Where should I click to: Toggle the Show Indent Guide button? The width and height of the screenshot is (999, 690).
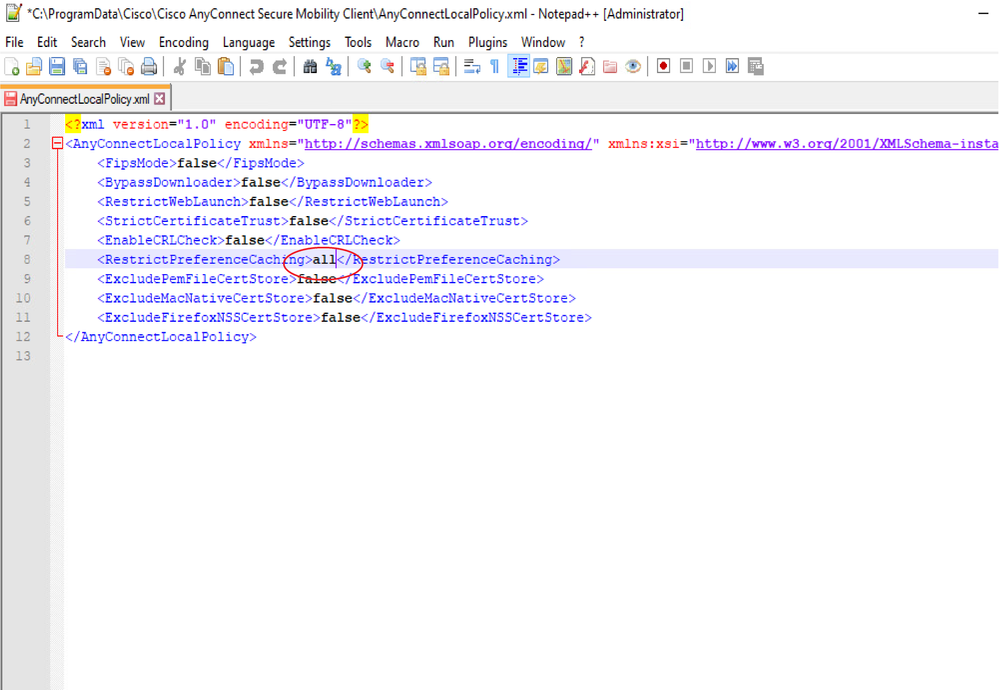click(519, 66)
